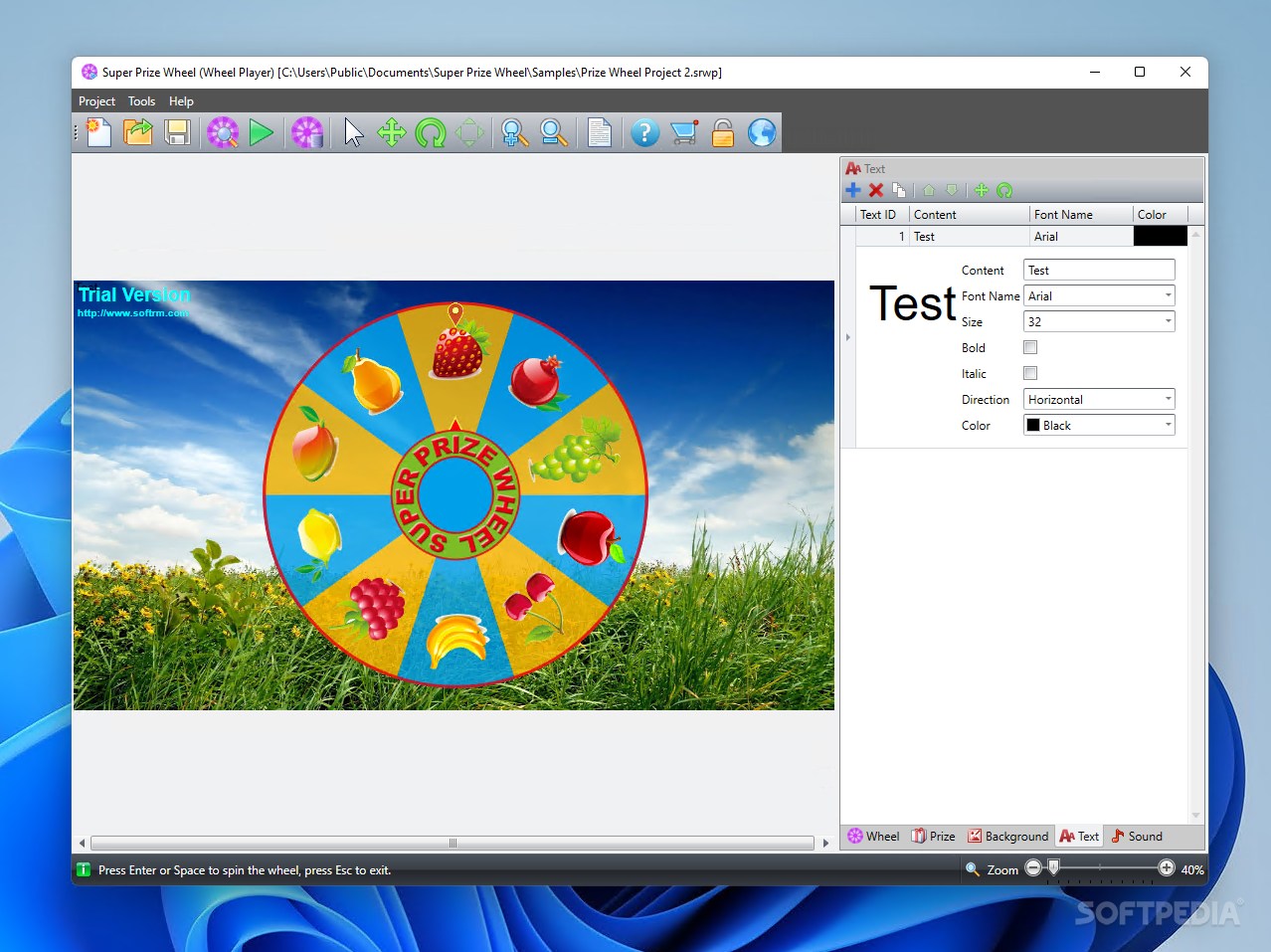Click the black color cell in text row

tap(1161, 237)
